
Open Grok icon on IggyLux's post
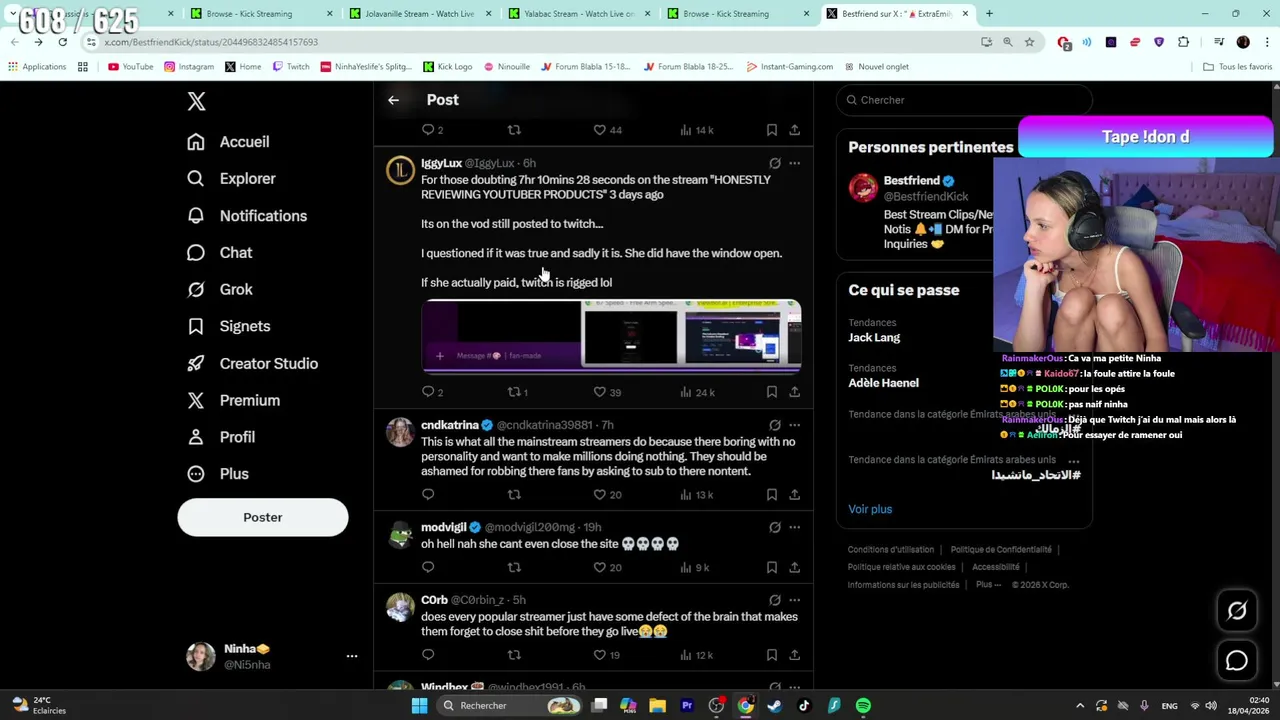click(775, 163)
